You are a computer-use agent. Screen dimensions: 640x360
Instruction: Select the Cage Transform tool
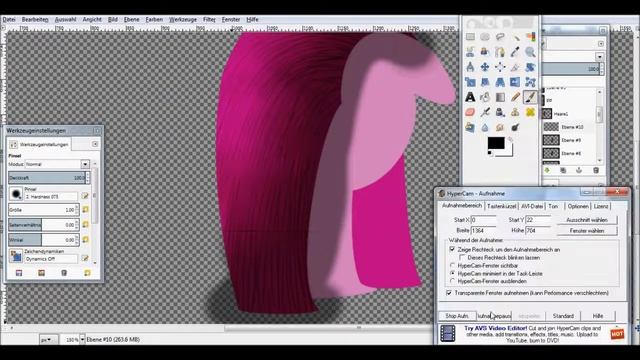click(x=530, y=82)
